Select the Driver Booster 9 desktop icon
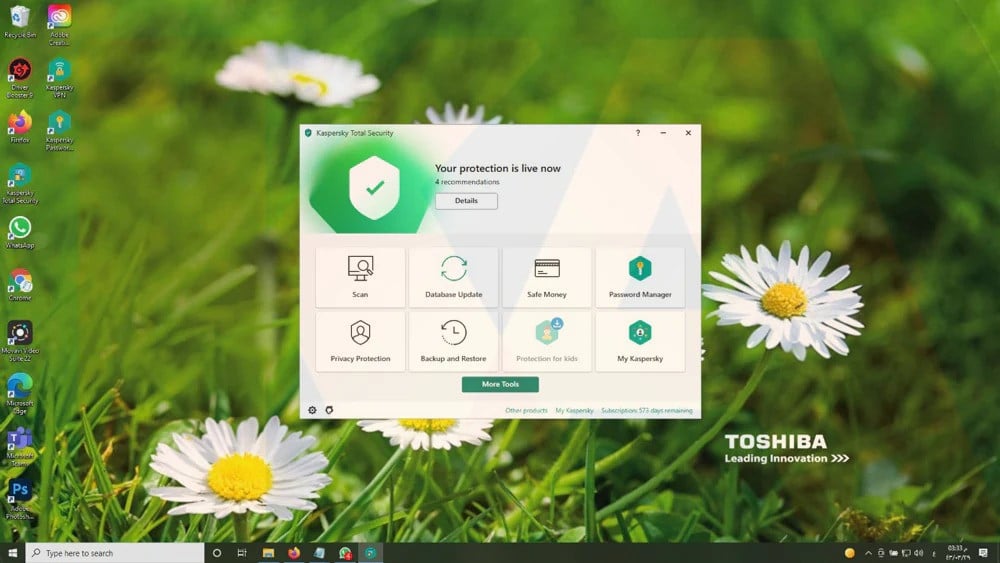Viewport: 1000px width, 563px height. point(20,78)
